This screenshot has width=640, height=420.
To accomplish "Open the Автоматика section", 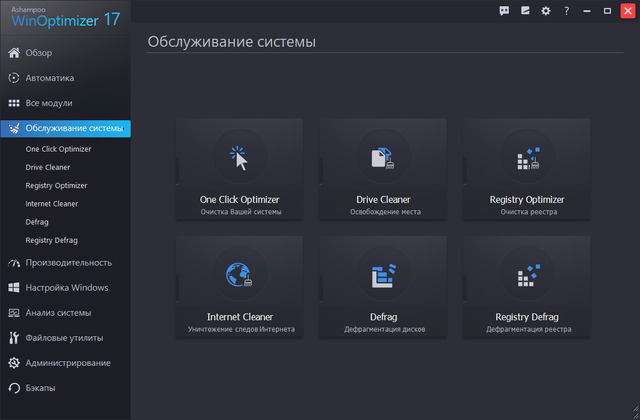I will click(50, 77).
